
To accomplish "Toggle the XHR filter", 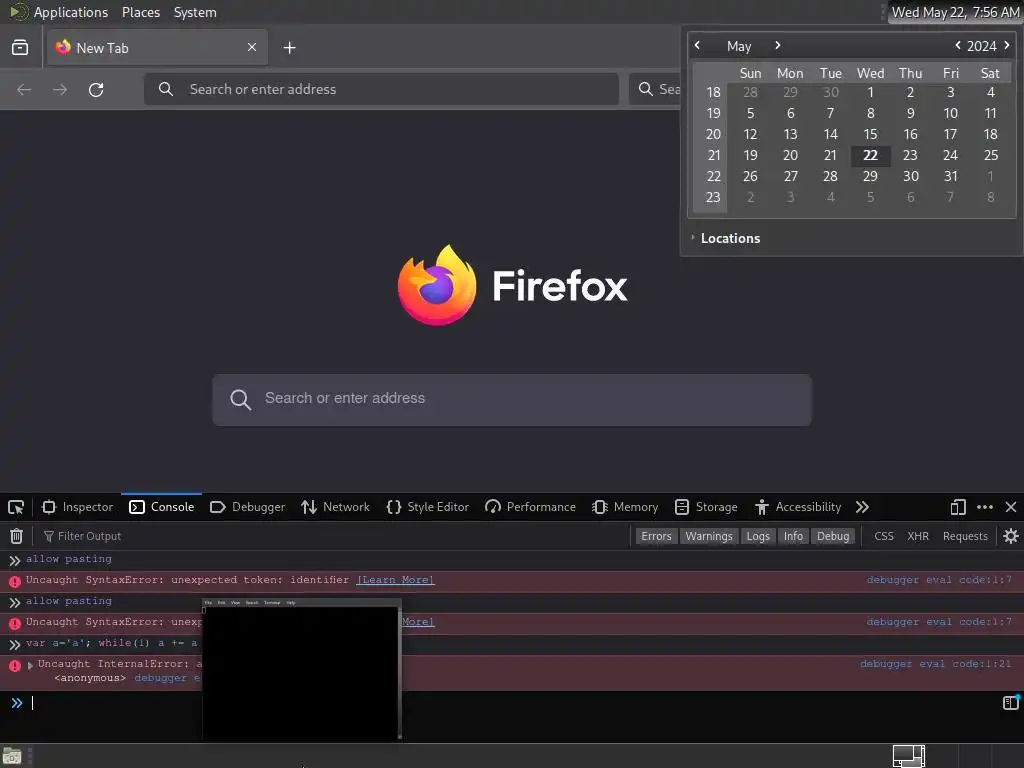I will pos(918,536).
